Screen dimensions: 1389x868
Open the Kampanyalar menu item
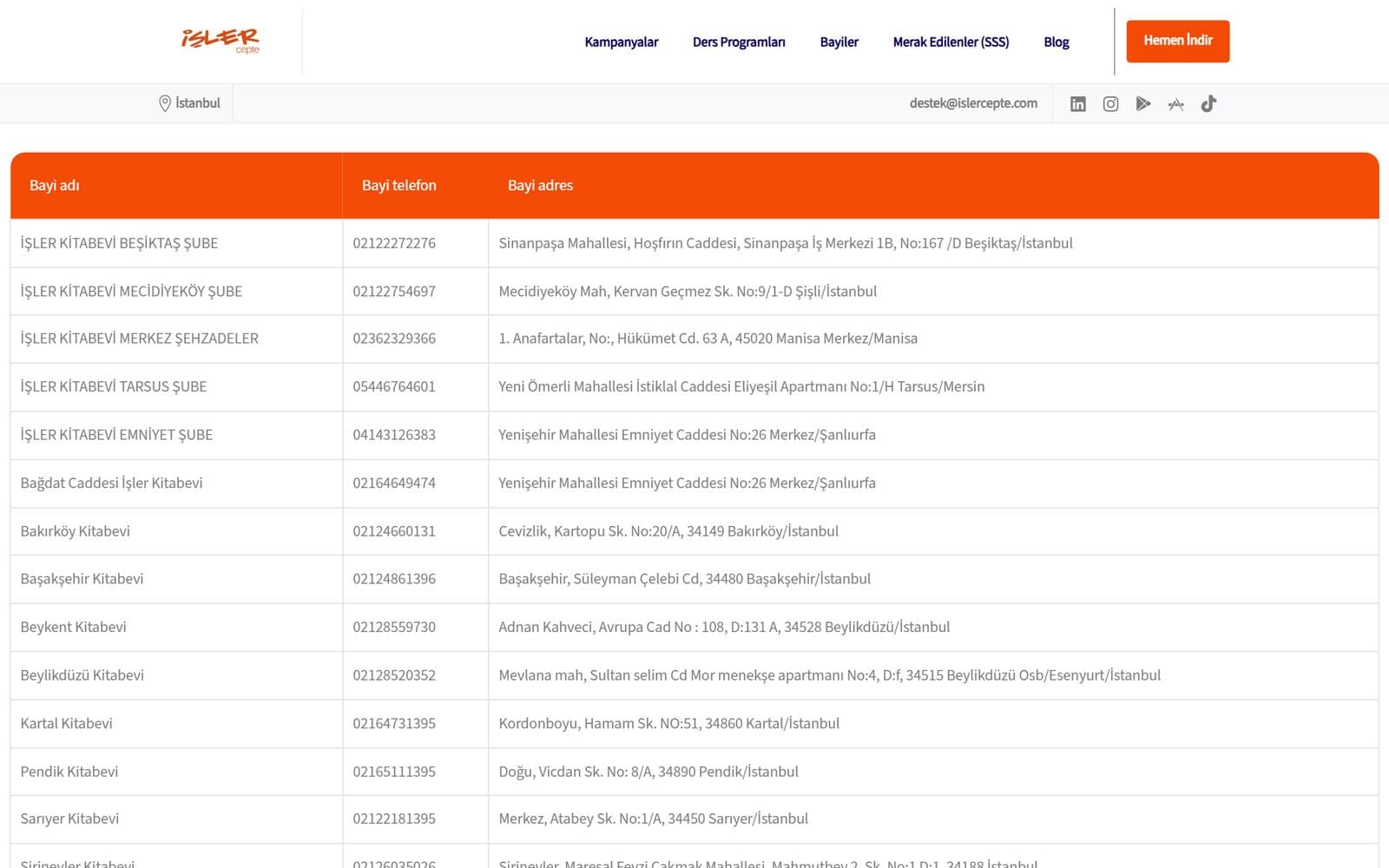[622, 42]
